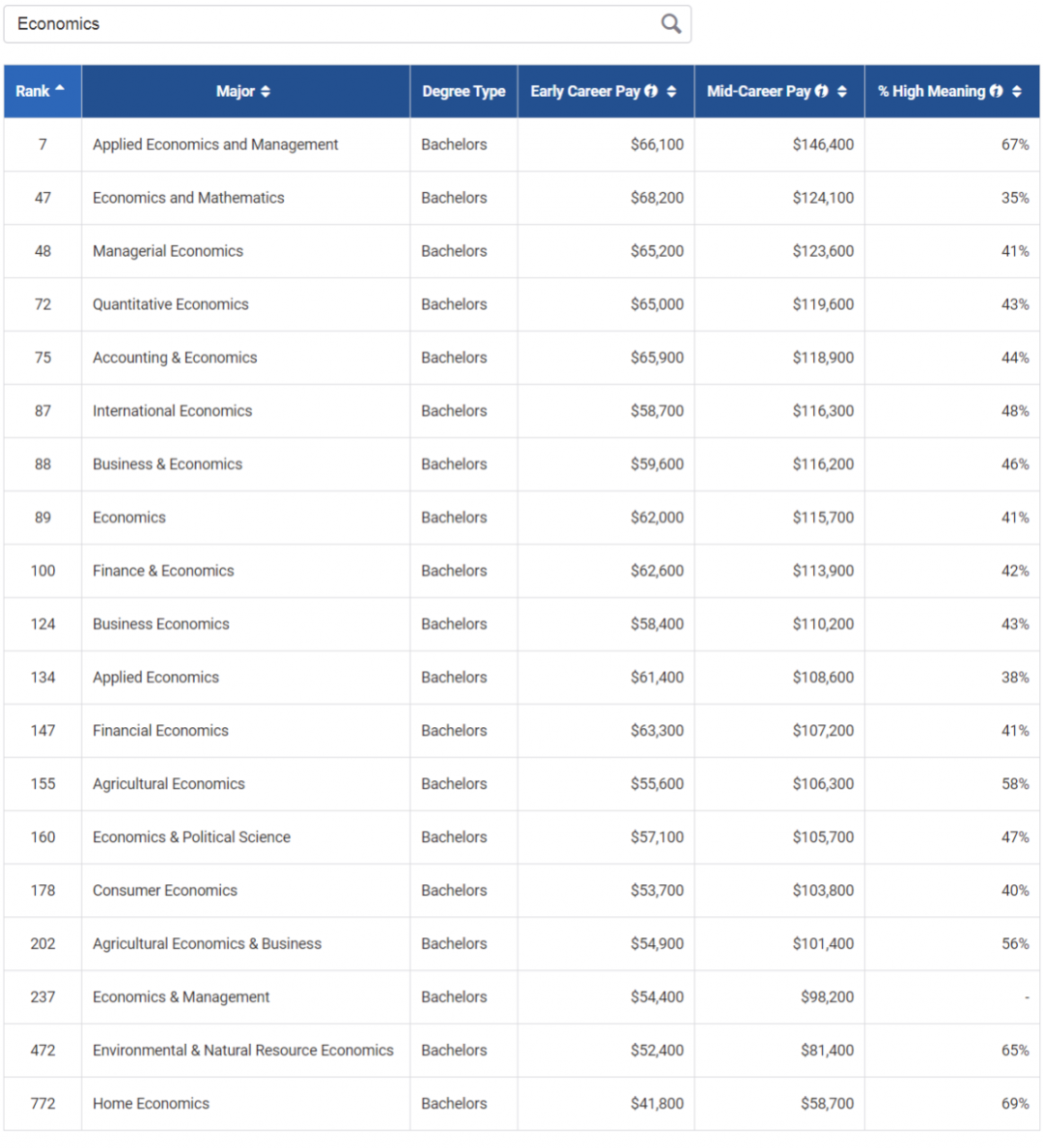This screenshot has width=1043, height=1148.
Task: Select Consumer Economics major name
Action: [x=165, y=890]
